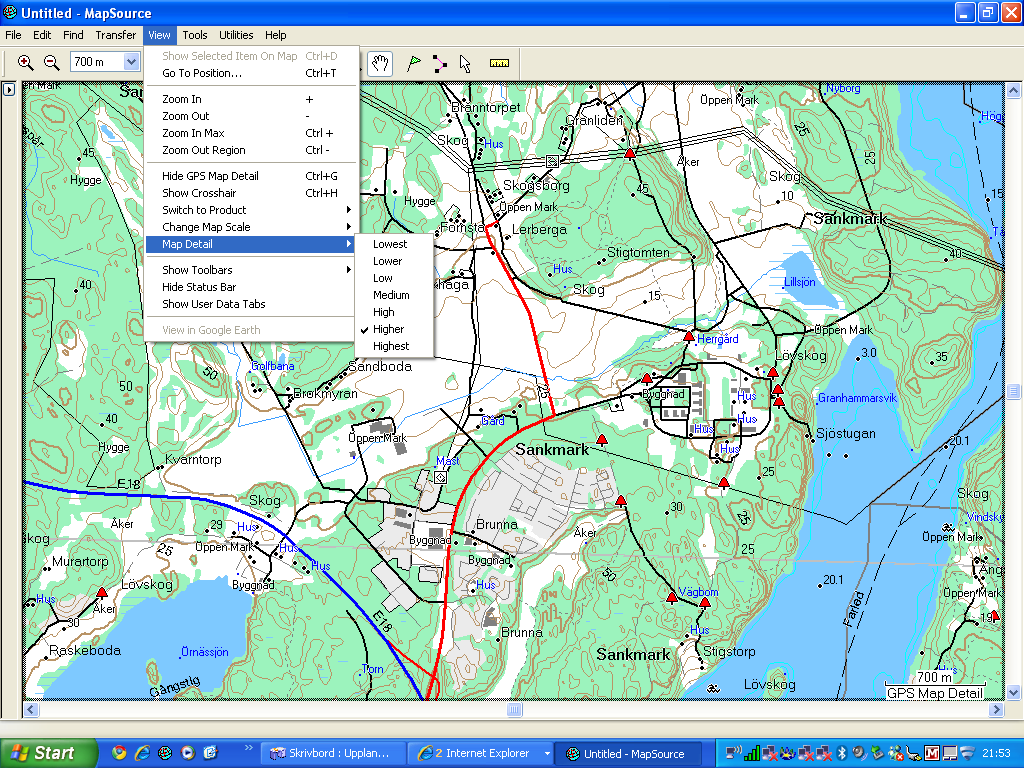
Task: Select the Route tool icon
Action: coord(440,63)
